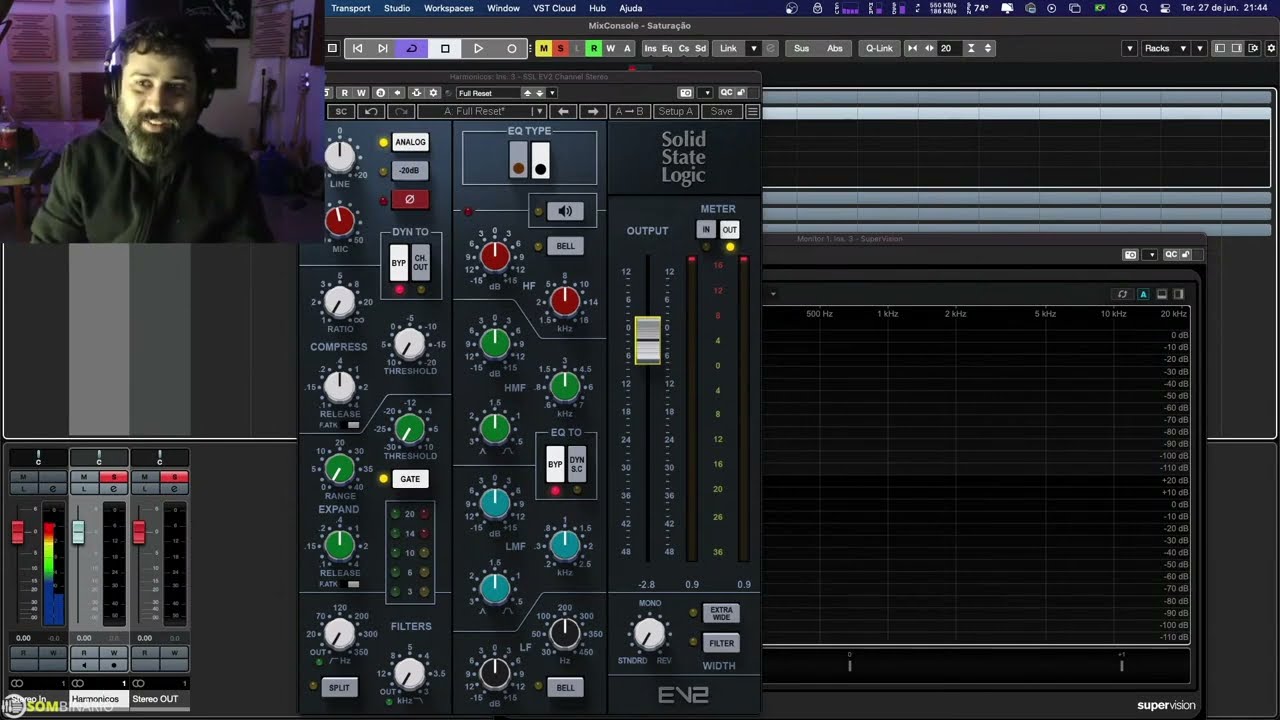Click the phase invert Ø button
The height and width of the screenshot is (720, 1280).
pyautogui.click(x=410, y=199)
